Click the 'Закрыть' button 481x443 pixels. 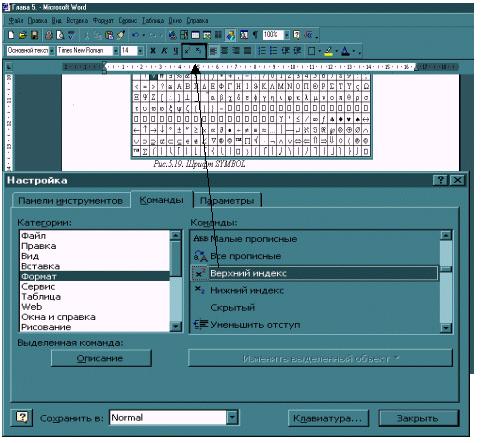(418, 418)
